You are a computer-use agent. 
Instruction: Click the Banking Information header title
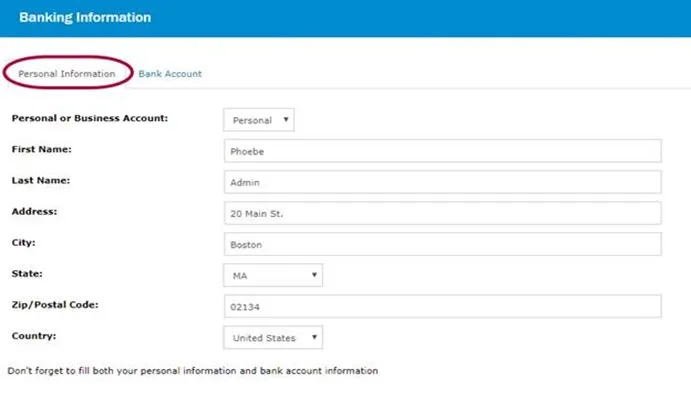85,17
